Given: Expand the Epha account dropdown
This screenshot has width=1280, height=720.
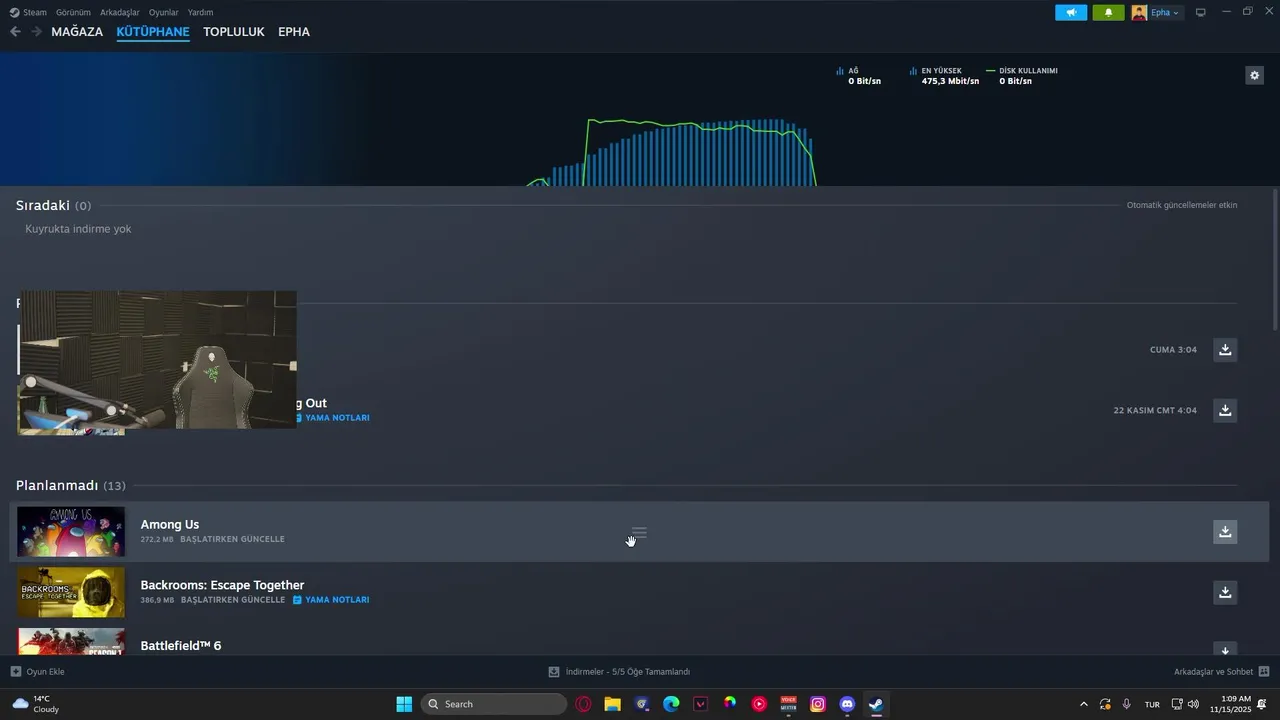Looking at the screenshot, I should click(x=1165, y=13).
